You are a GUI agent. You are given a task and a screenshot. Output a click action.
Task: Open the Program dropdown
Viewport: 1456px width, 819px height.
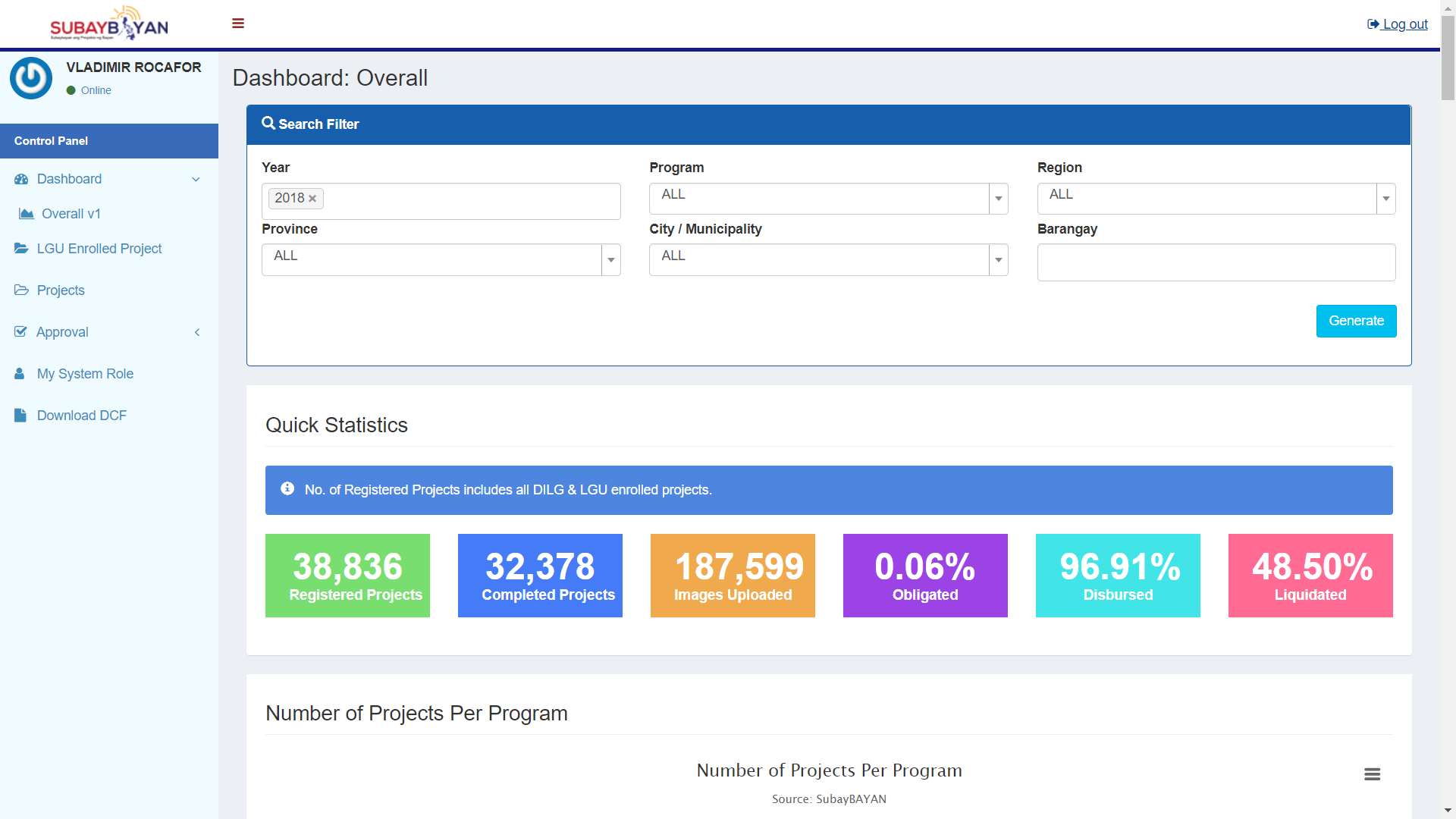click(x=828, y=199)
